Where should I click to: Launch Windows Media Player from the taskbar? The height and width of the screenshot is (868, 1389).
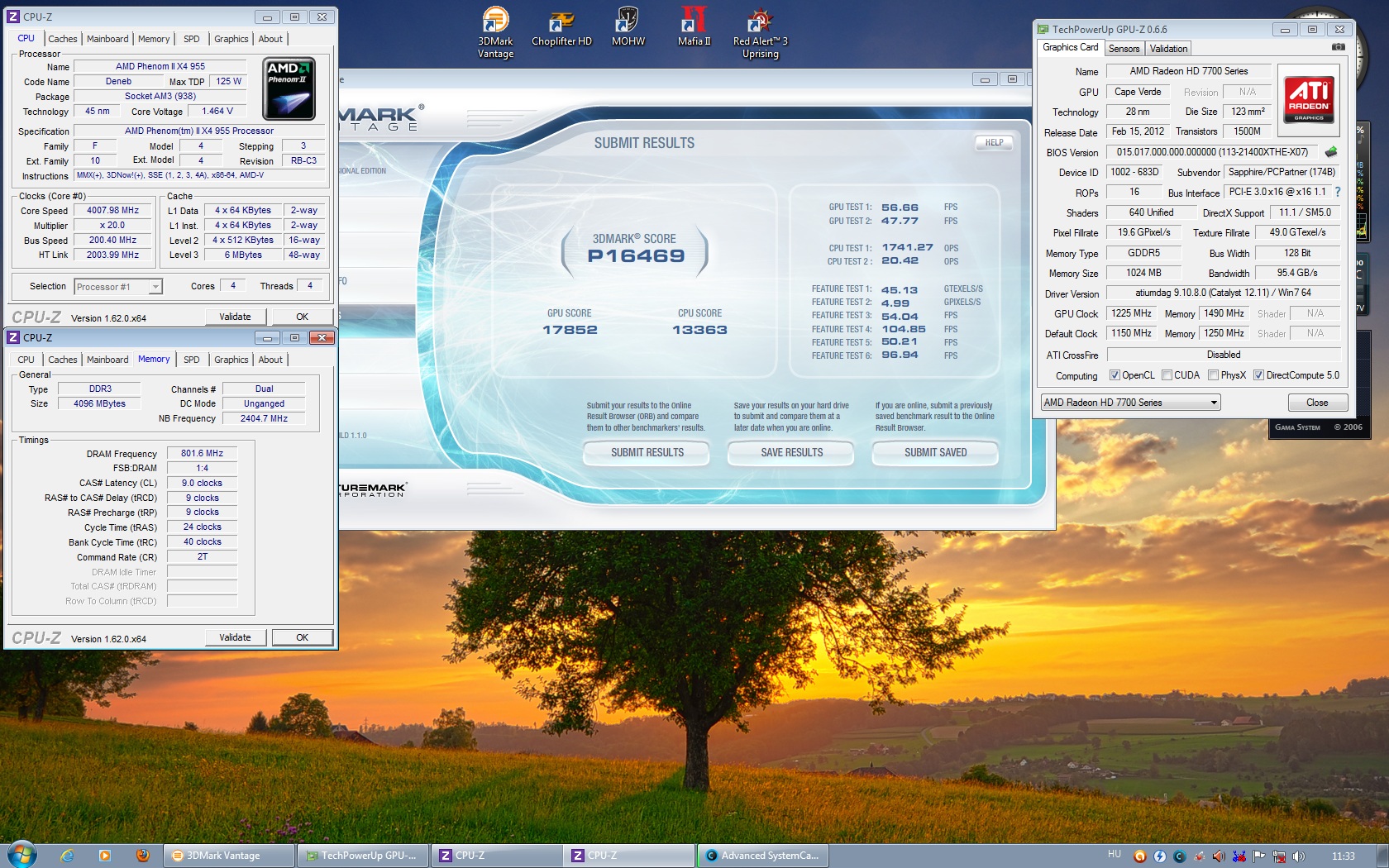pos(104,856)
